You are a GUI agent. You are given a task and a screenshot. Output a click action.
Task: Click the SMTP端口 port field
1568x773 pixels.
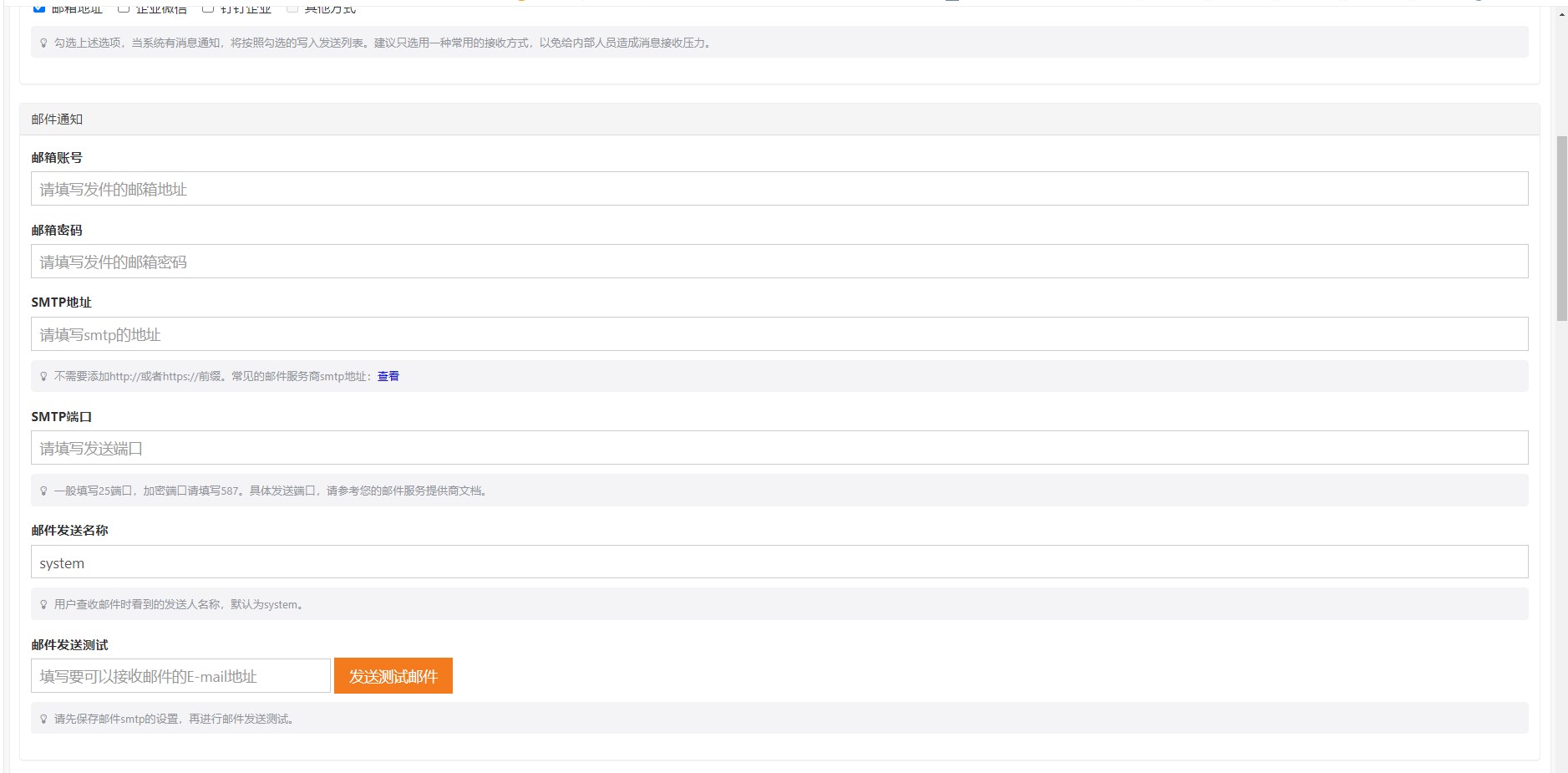click(779, 448)
